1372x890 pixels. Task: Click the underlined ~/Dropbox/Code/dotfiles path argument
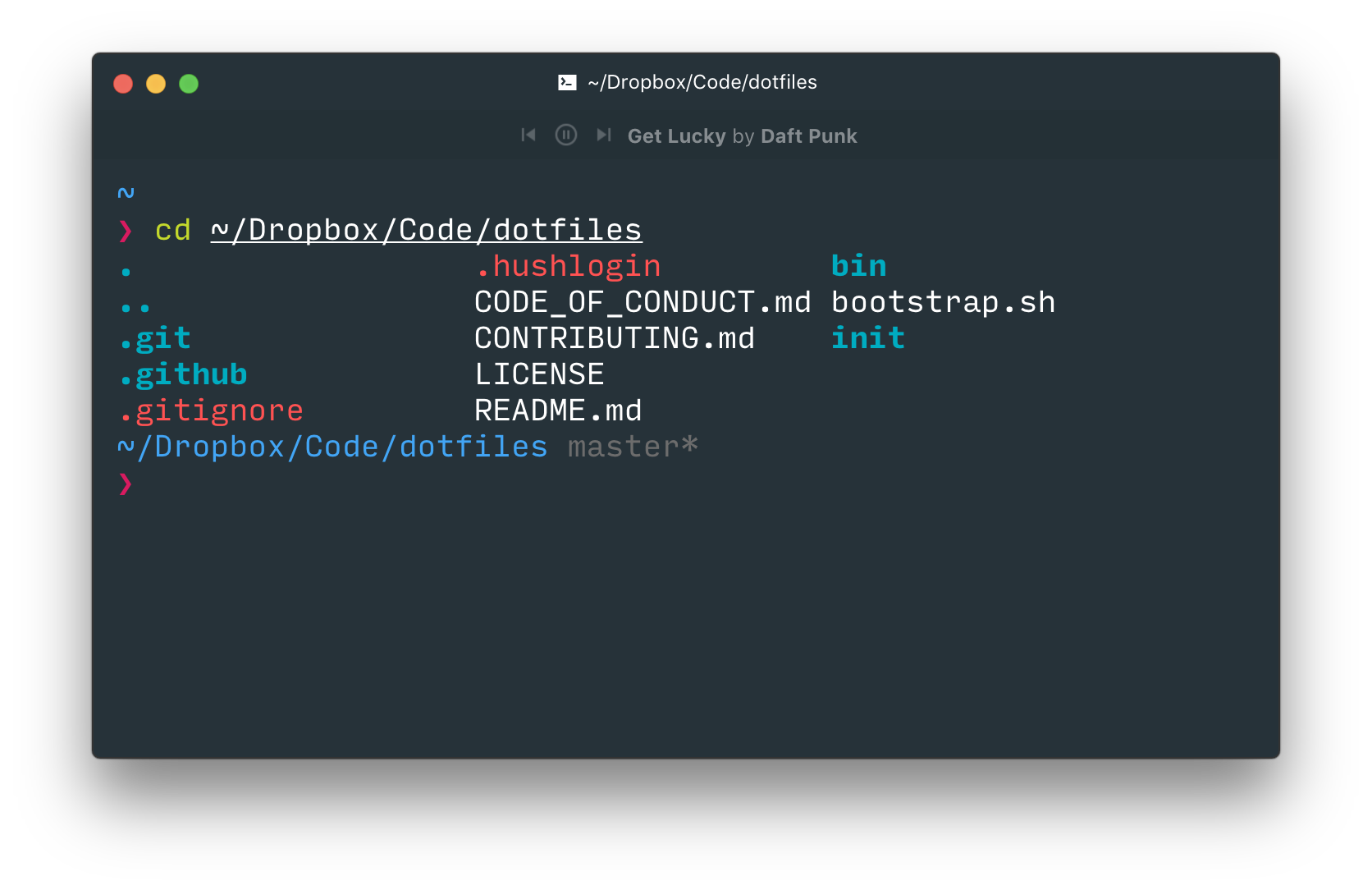point(427,231)
